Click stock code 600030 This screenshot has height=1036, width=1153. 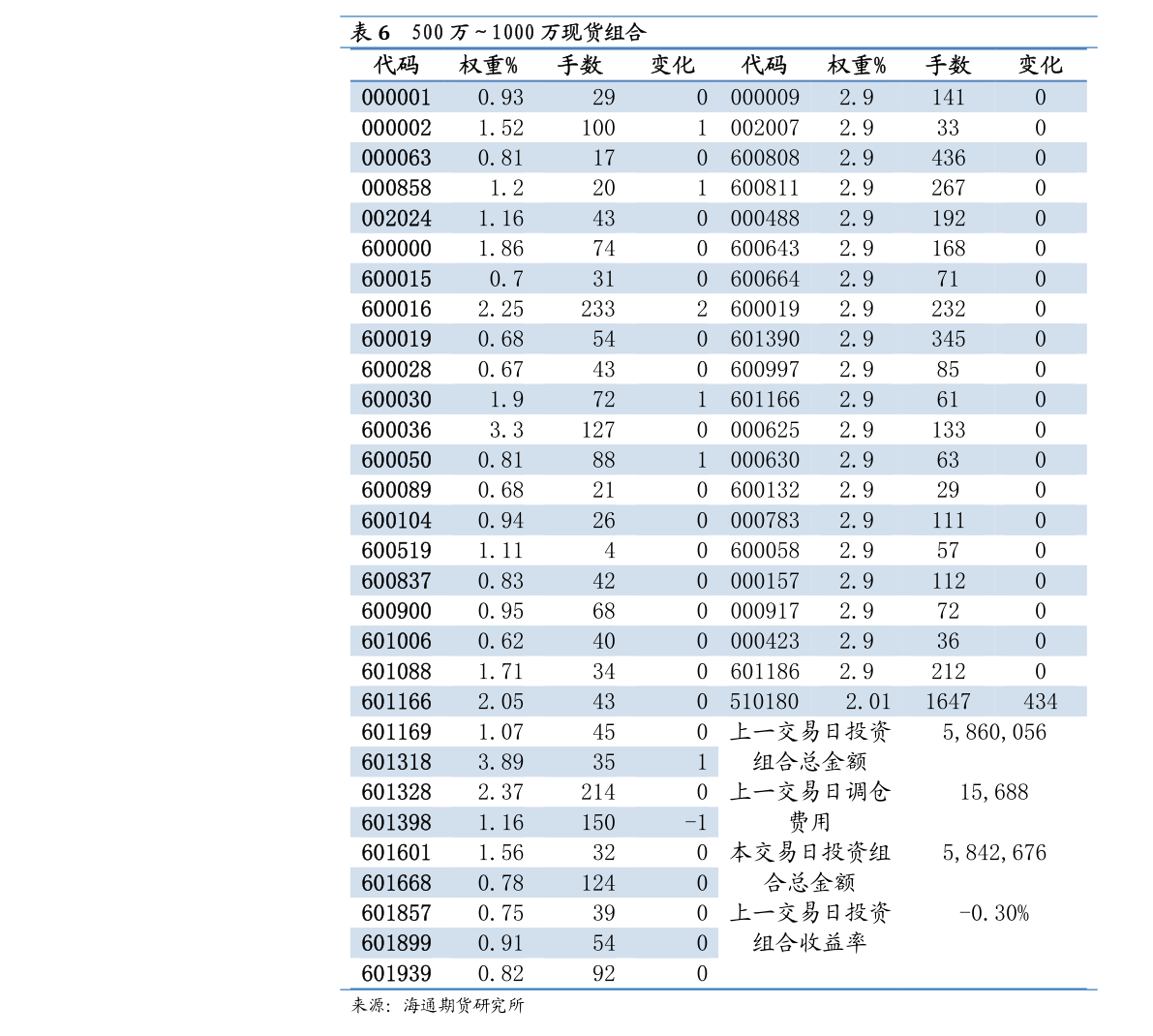tap(396, 400)
